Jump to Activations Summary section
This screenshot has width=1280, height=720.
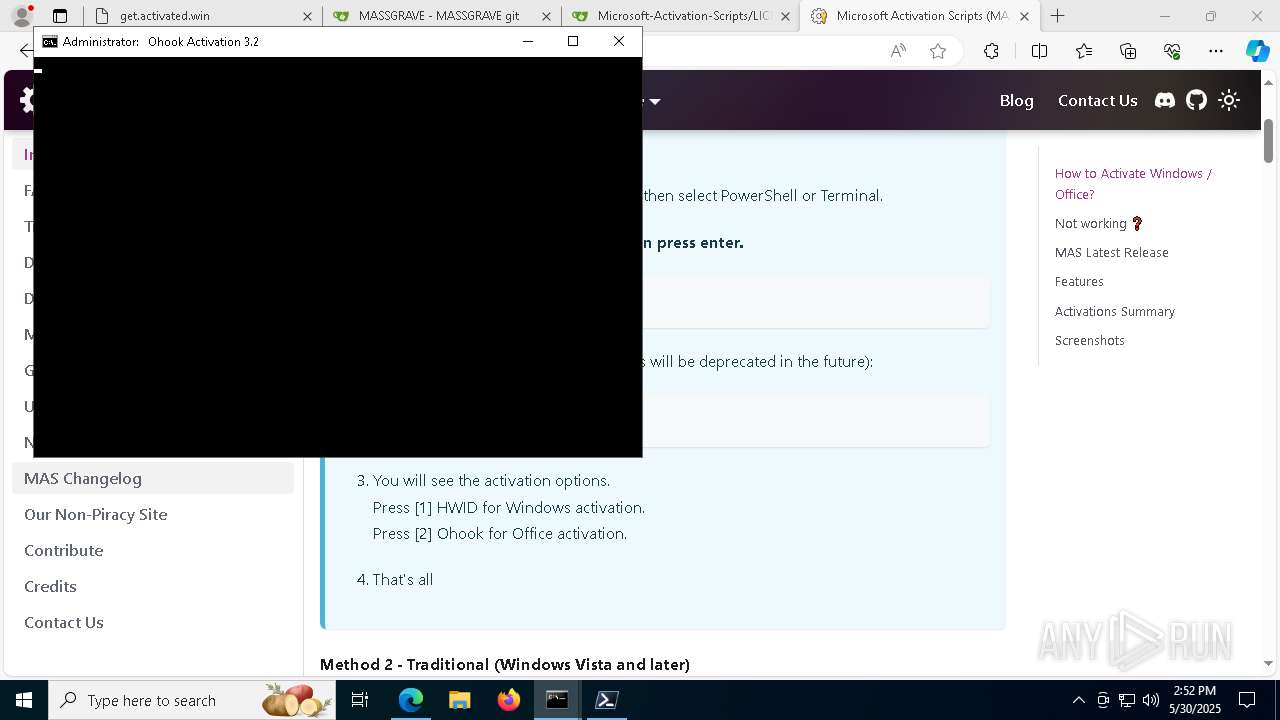1114,311
